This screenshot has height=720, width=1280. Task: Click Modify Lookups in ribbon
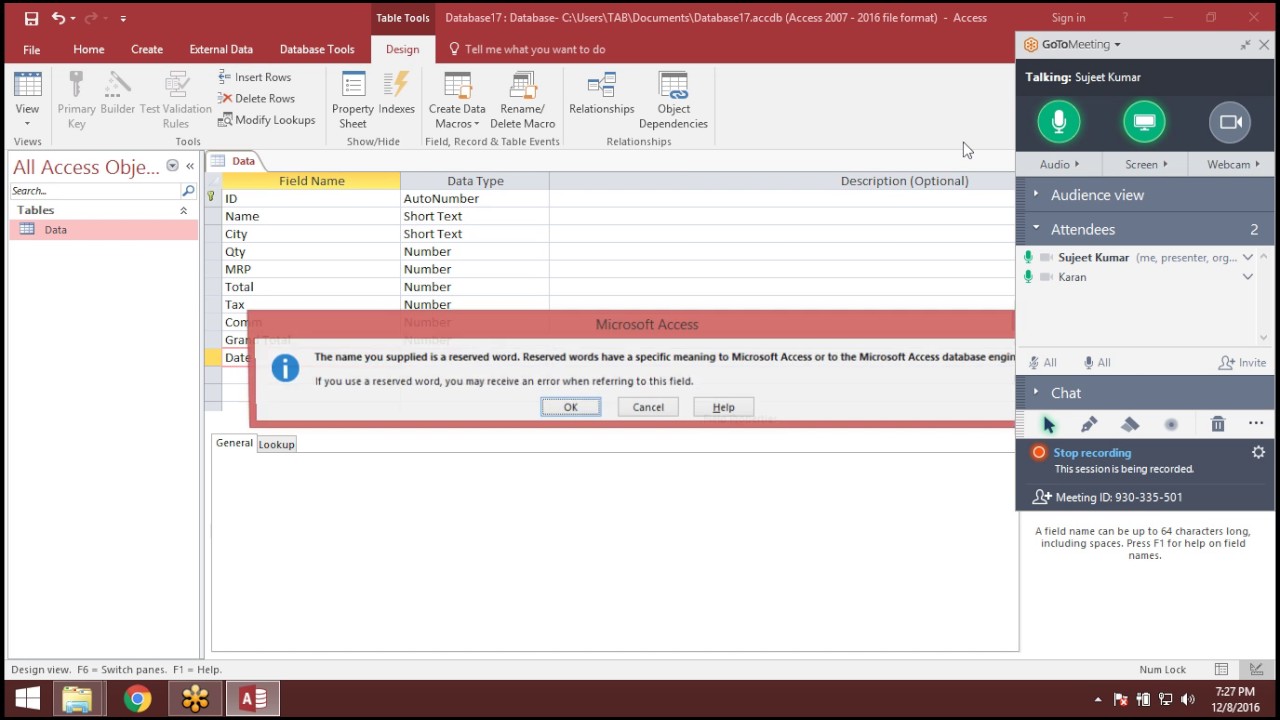coord(266,120)
